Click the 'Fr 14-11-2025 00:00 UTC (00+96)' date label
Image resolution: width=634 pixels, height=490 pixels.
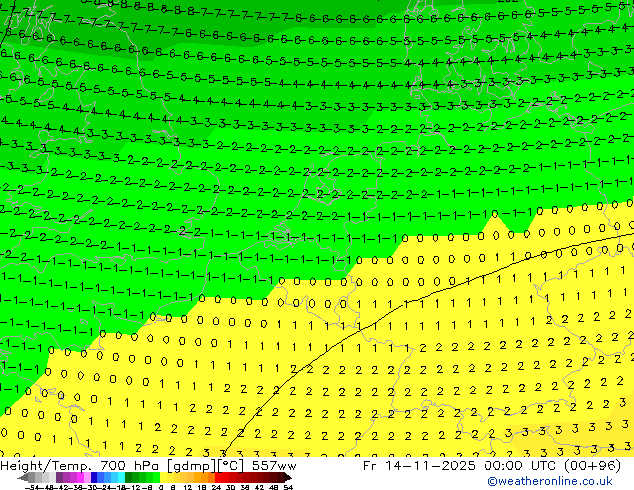pyautogui.click(x=492, y=466)
